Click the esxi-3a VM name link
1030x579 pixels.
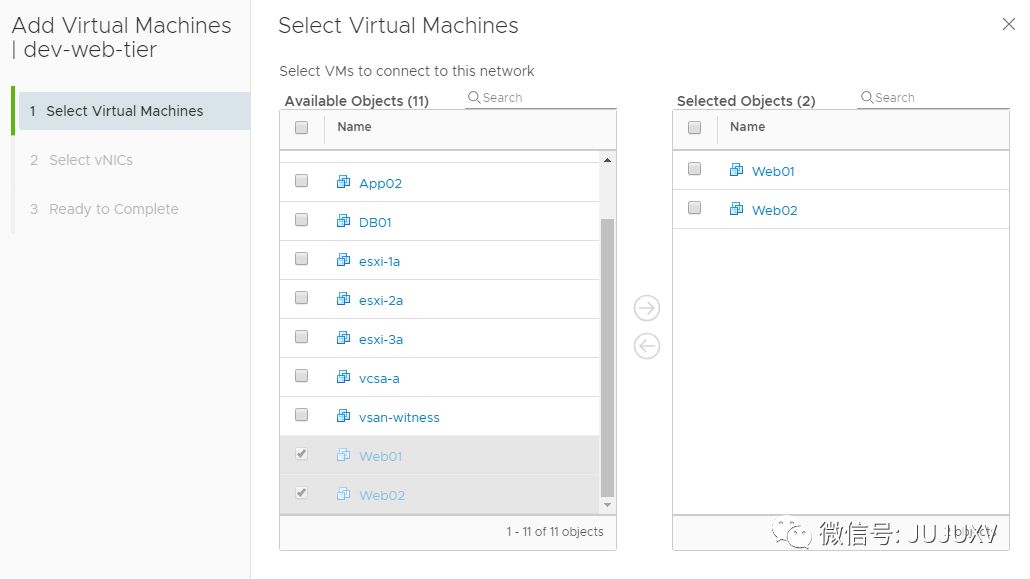tap(381, 339)
